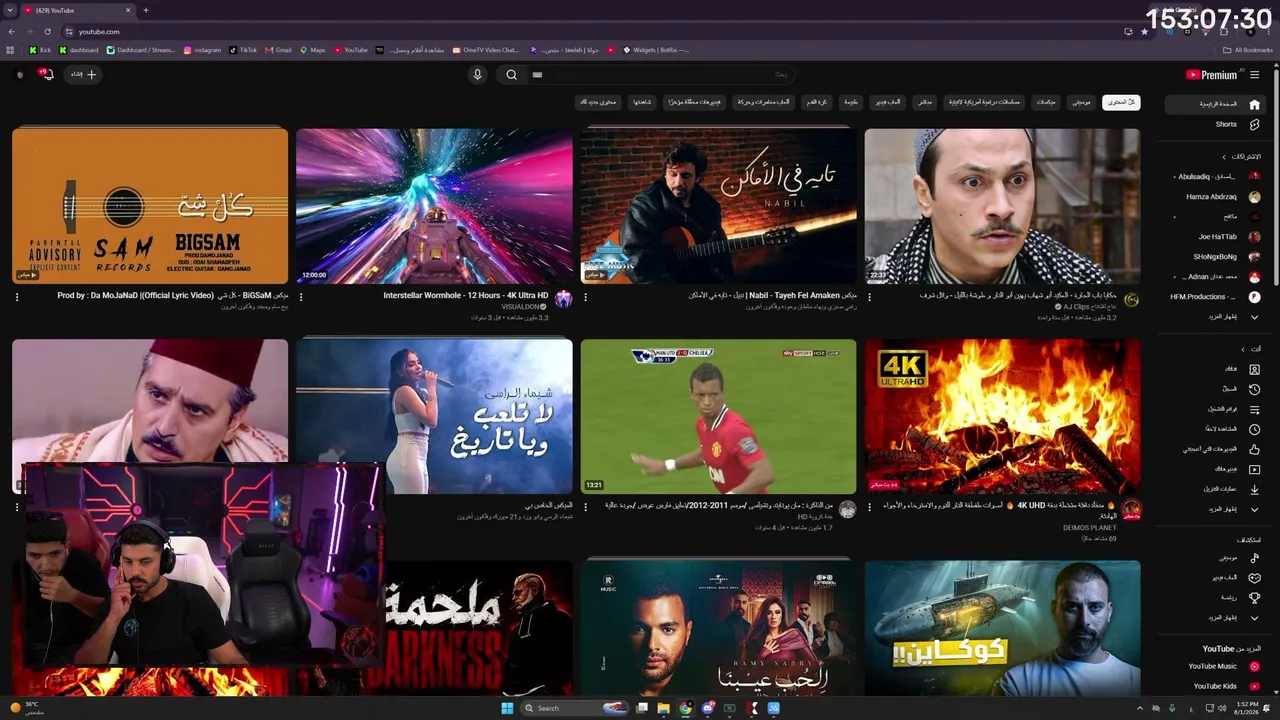
Task: Open the TikTok bookmark
Action: point(243,50)
